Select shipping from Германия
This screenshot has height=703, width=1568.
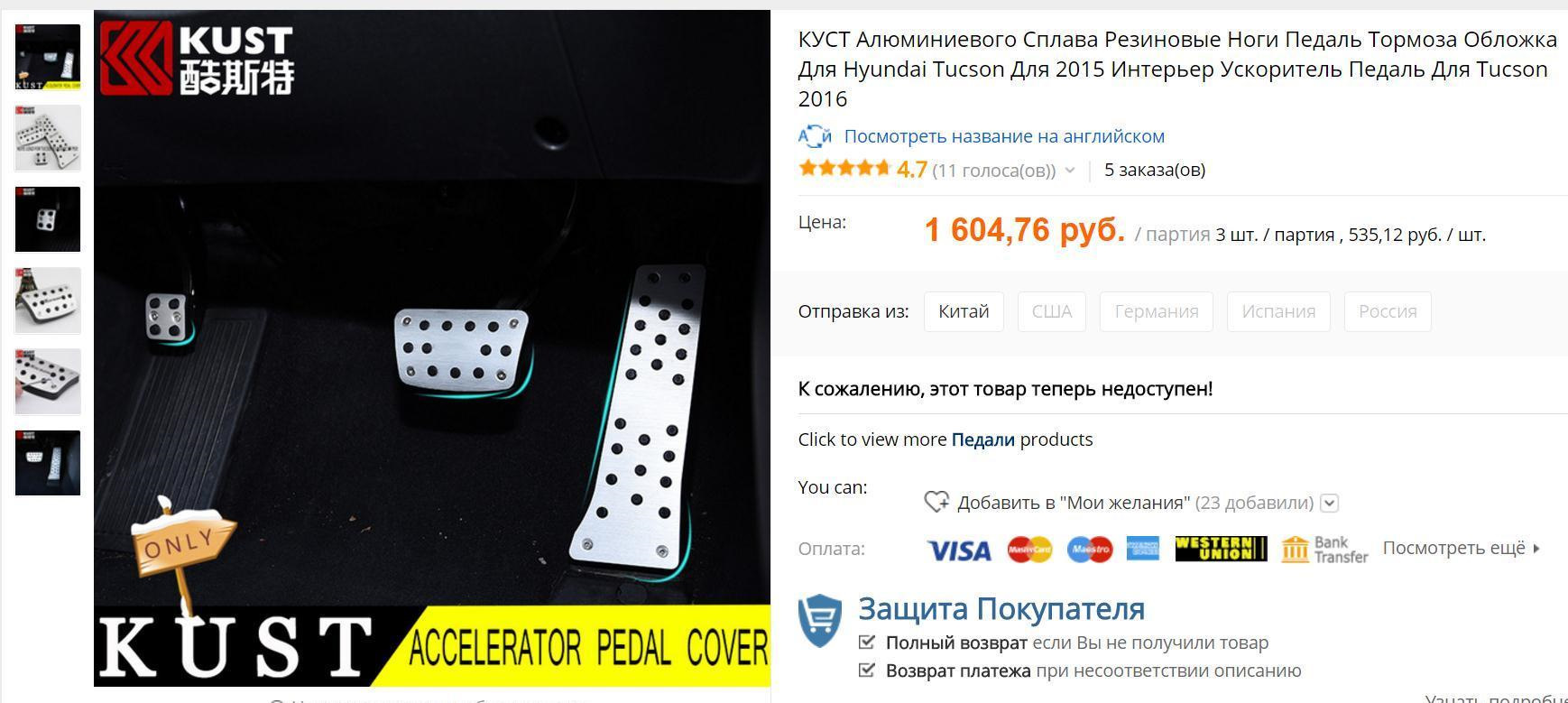(1157, 311)
